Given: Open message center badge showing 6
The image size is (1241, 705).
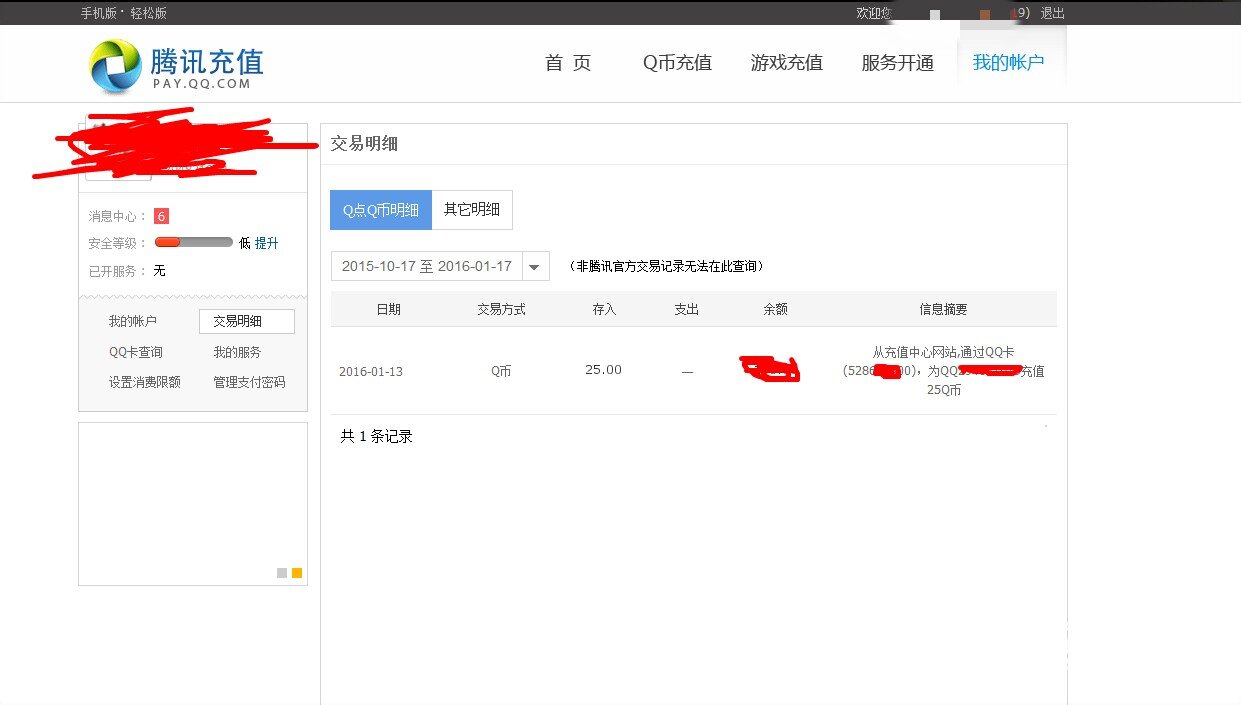Looking at the screenshot, I should tap(161, 216).
